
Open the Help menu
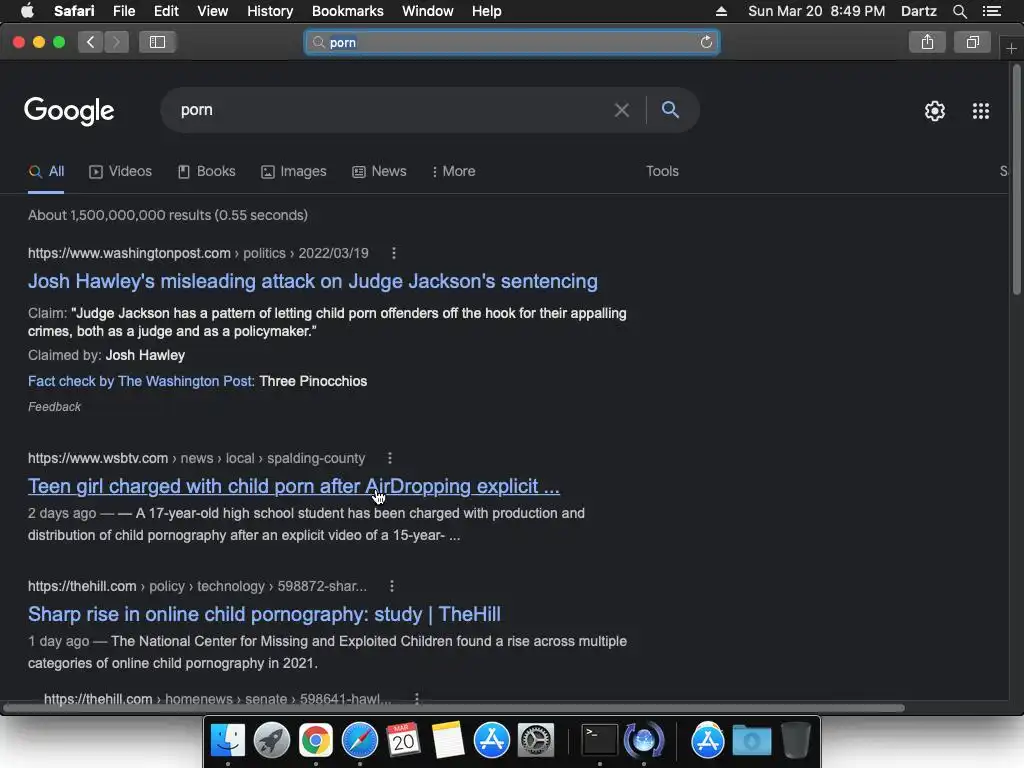pos(487,11)
